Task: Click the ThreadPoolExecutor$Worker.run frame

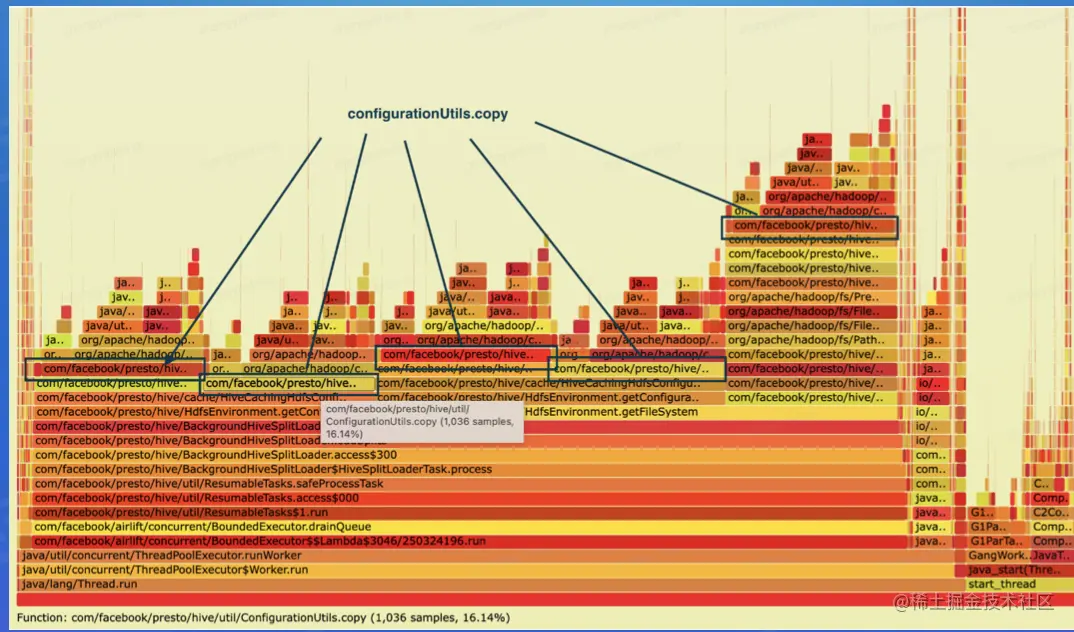Action: pyautogui.click(x=486, y=570)
